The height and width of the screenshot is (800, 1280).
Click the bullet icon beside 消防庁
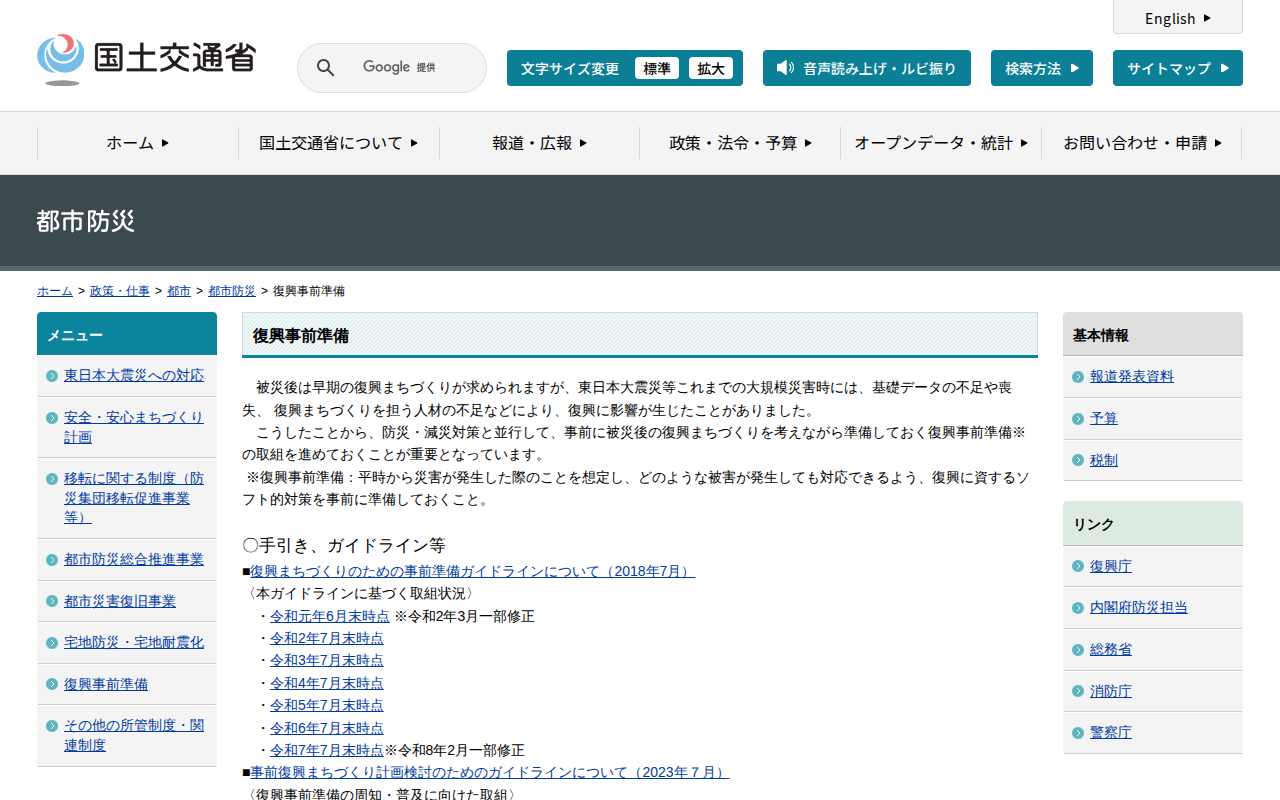1078,691
